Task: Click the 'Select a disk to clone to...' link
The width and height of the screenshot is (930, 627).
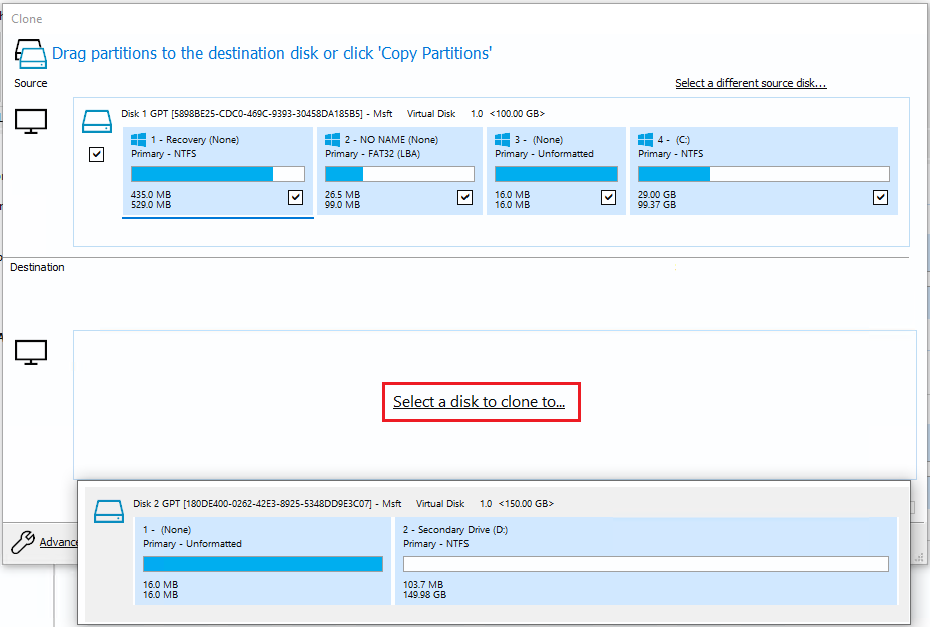Action: 481,401
